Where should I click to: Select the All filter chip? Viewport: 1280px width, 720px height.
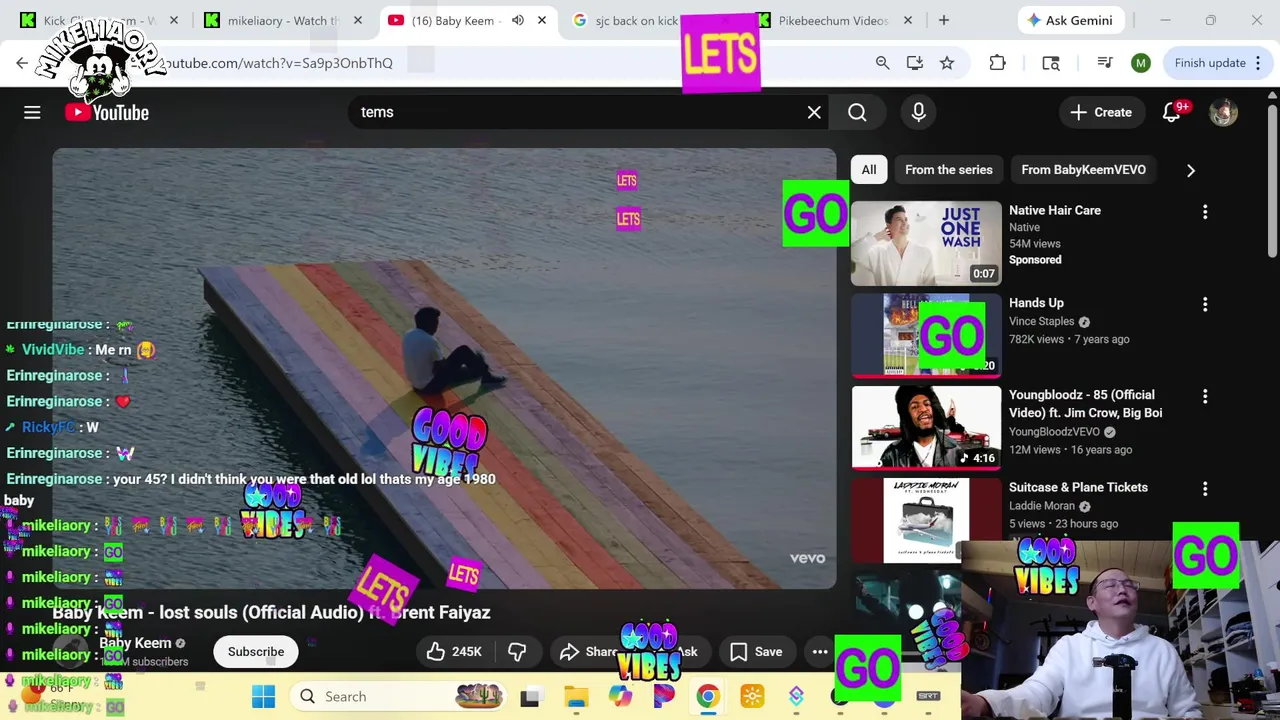(x=869, y=170)
